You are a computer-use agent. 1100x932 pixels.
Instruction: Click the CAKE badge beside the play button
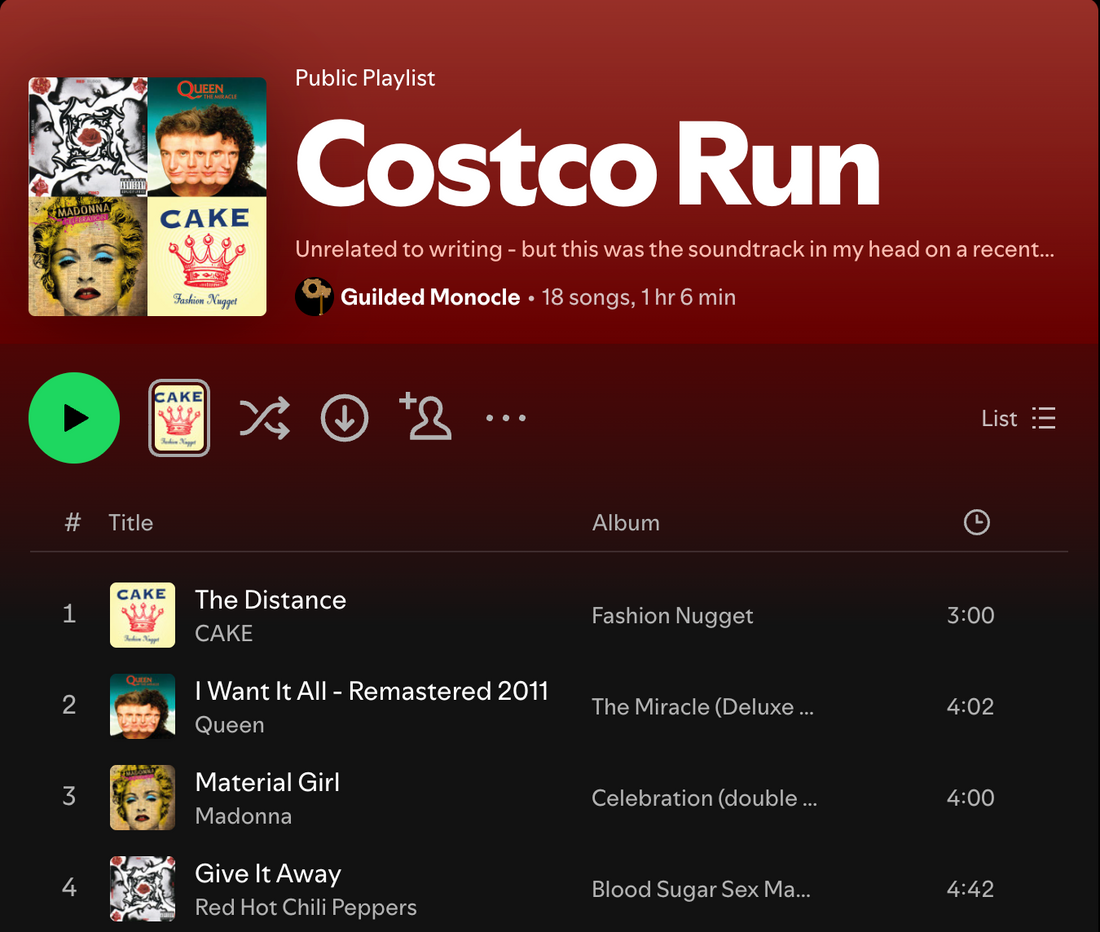pyautogui.click(x=178, y=417)
